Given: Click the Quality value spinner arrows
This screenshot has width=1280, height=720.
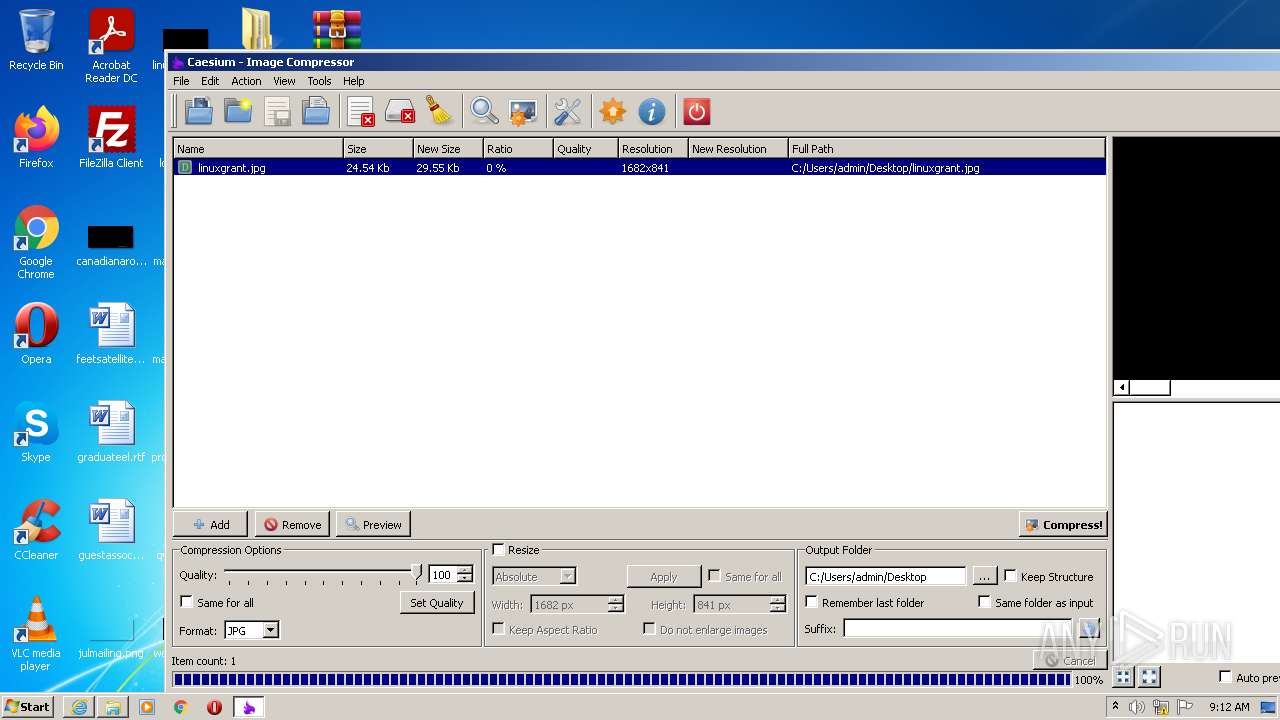Looking at the screenshot, I should (464, 575).
